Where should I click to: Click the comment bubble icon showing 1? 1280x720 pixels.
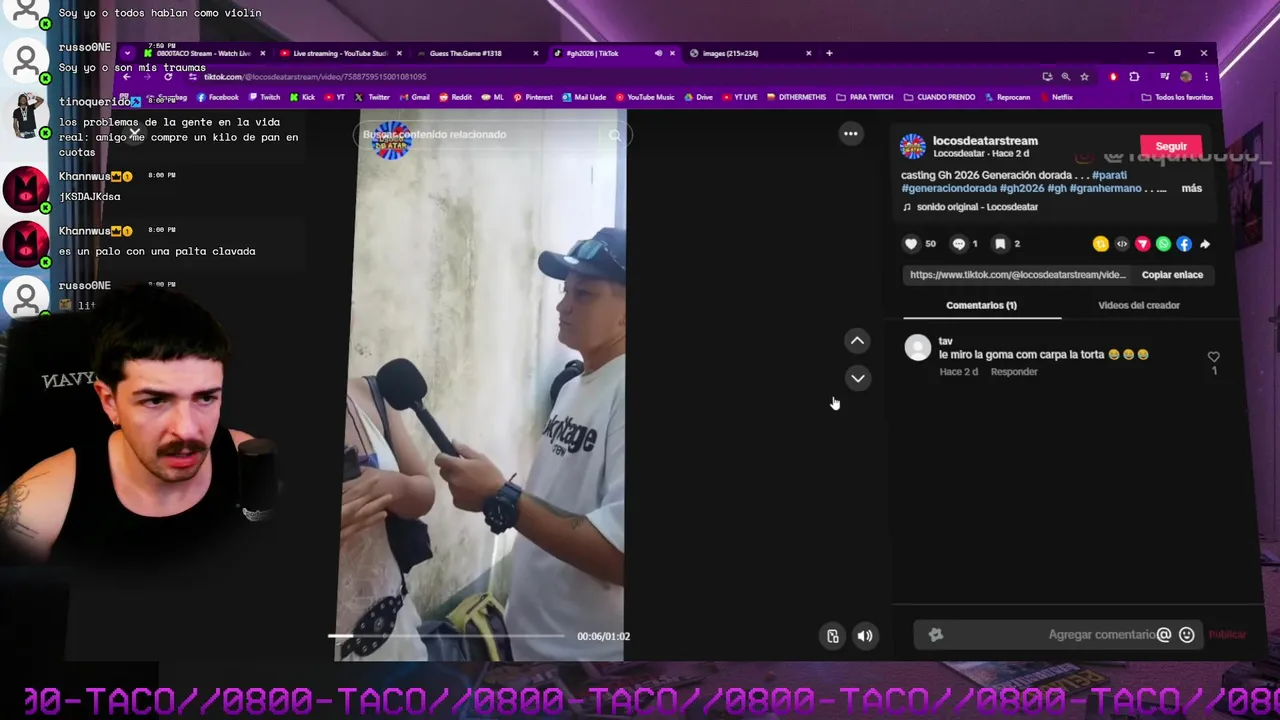pyautogui.click(x=959, y=244)
